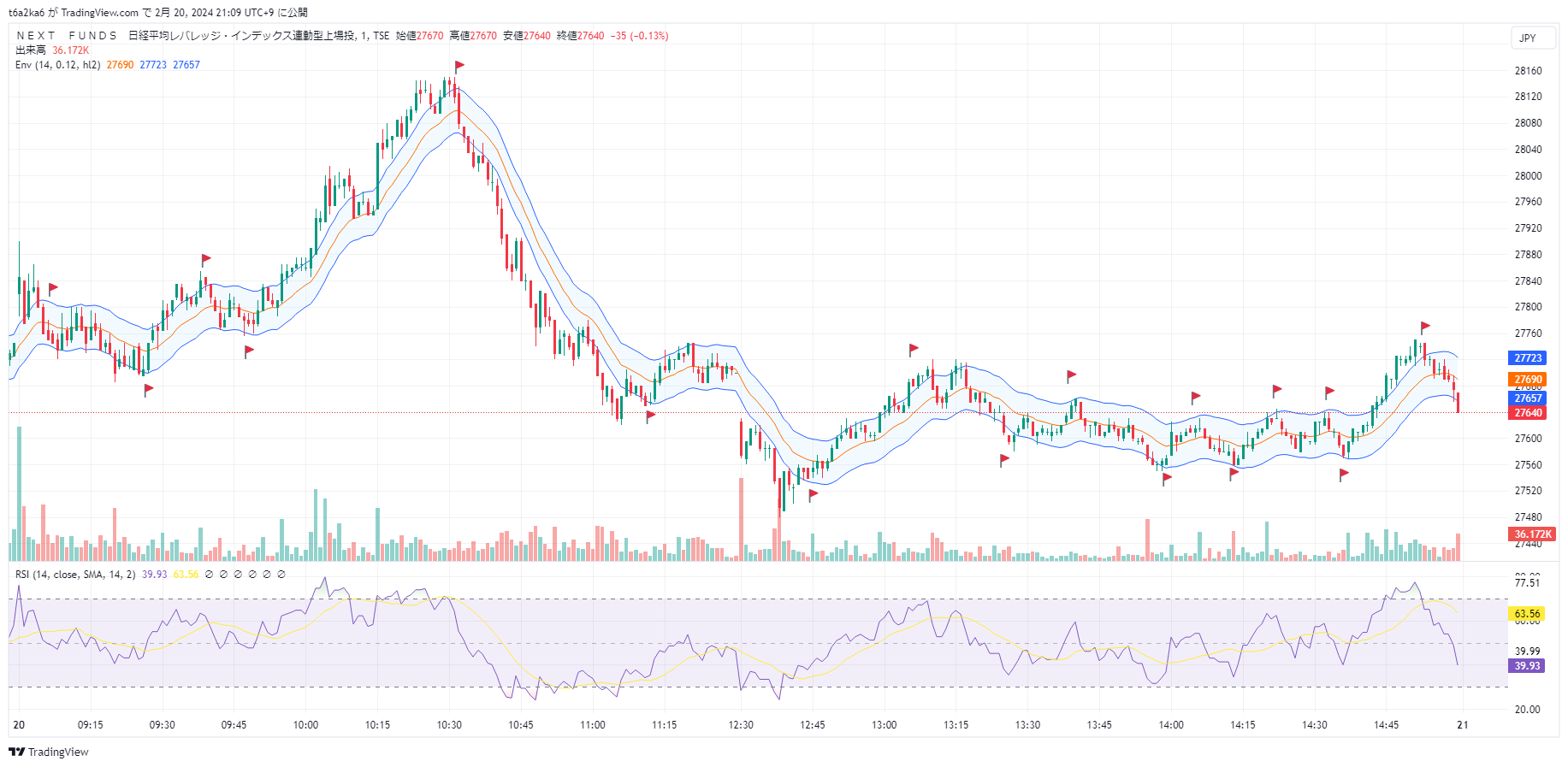Click the first circle-slash icon in RSI legend
Viewport: 1568px width, 767px height.
pos(210,575)
